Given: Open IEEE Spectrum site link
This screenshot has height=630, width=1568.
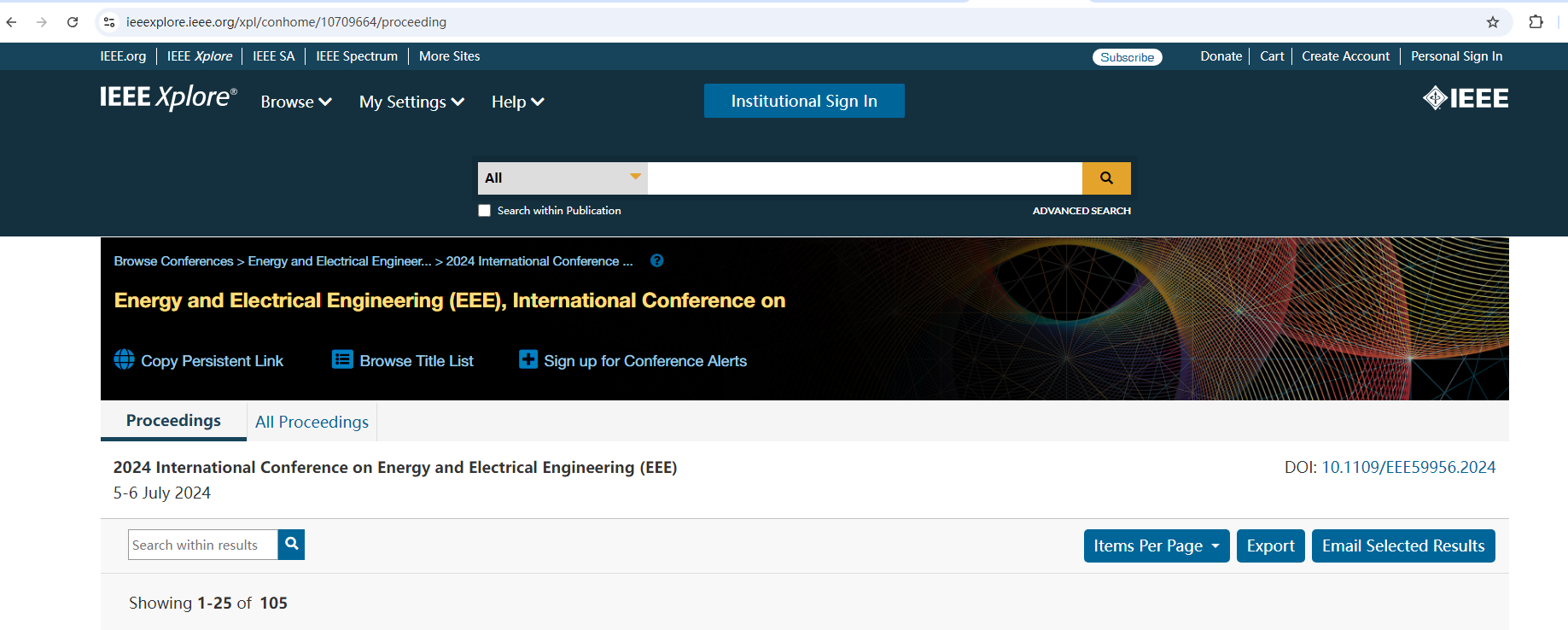Looking at the screenshot, I should click(x=357, y=56).
